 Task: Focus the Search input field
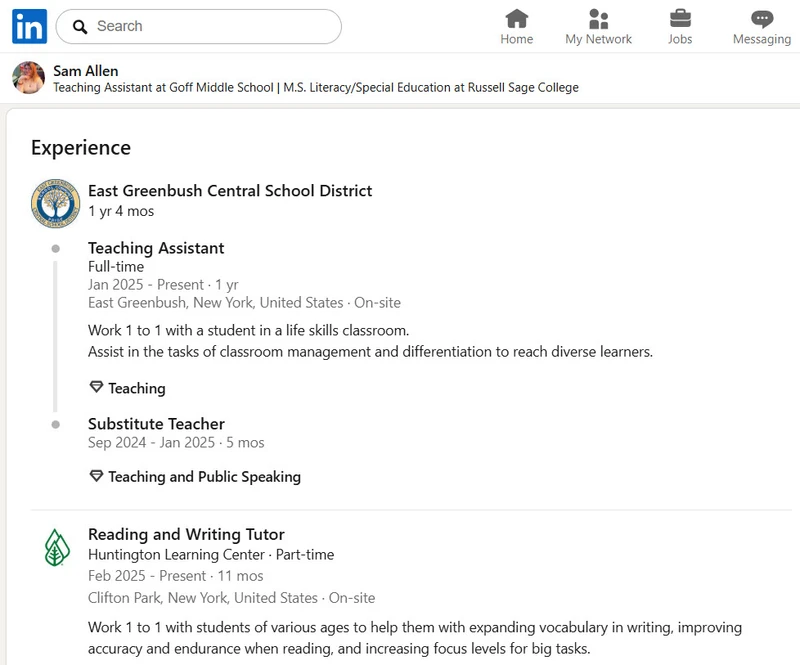pyautogui.click(x=198, y=27)
